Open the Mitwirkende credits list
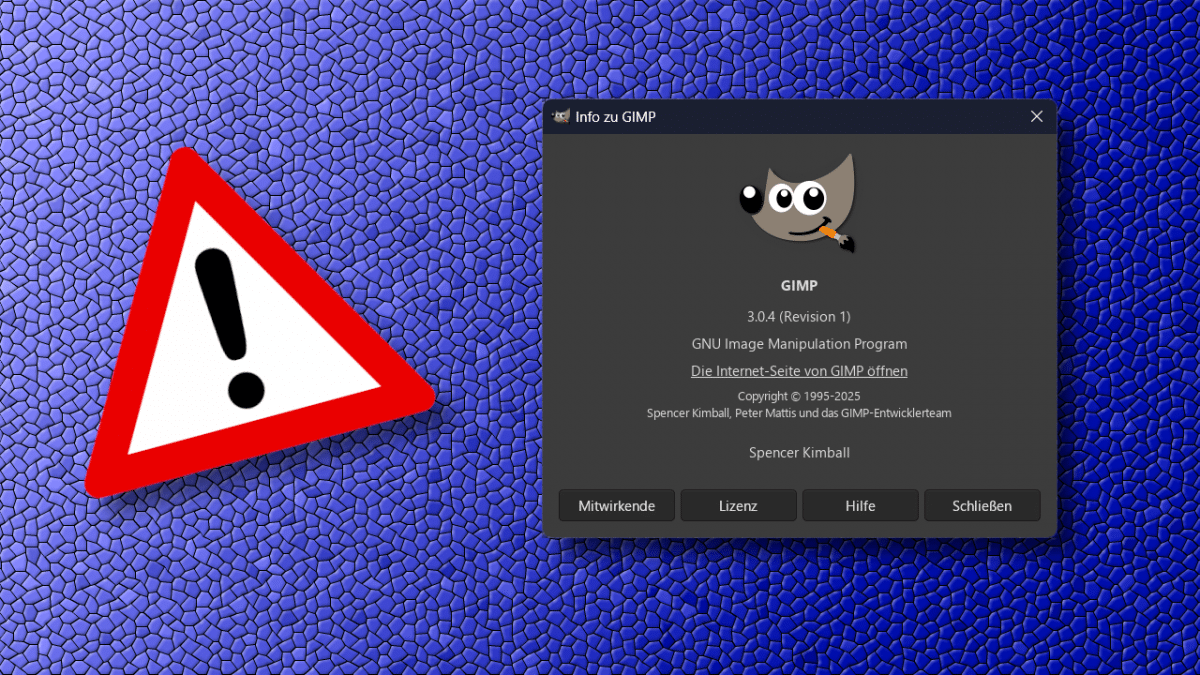 tap(616, 506)
